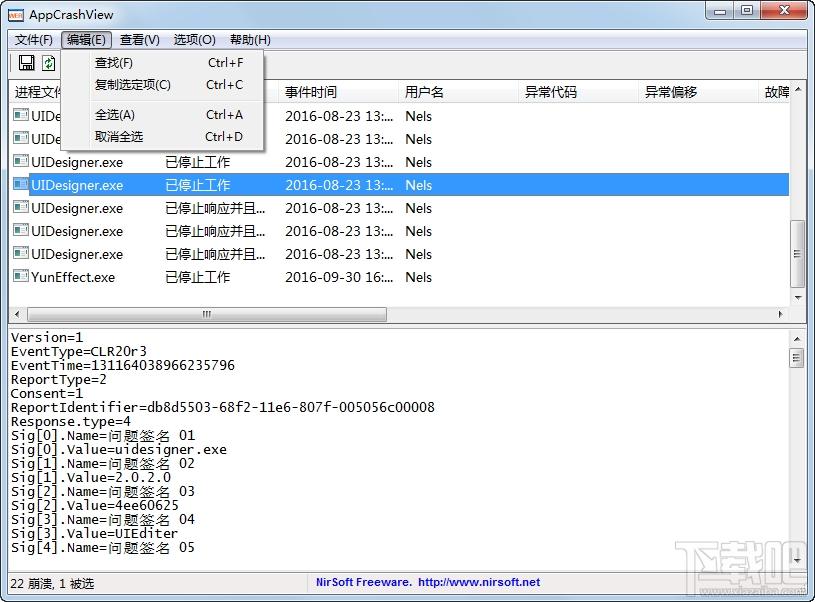Image resolution: width=815 pixels, height=602 pixels.
Task: Click details pane scroll-up arrow
Action: point(797,339)
